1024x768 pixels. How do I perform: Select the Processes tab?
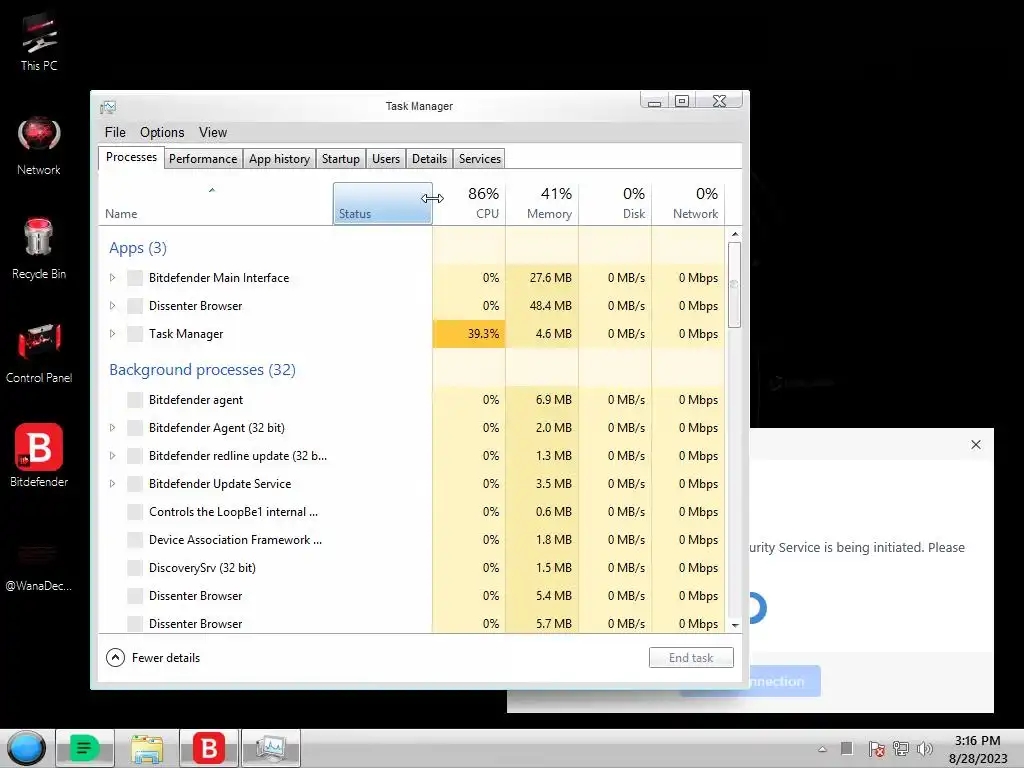coord(131,157)
